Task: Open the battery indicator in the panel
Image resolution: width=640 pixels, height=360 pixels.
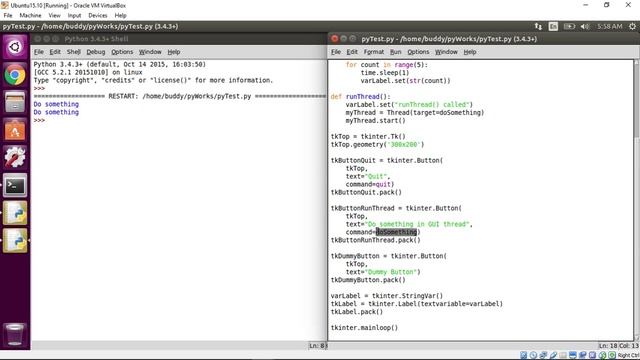Action: click(x=569, y=27)
